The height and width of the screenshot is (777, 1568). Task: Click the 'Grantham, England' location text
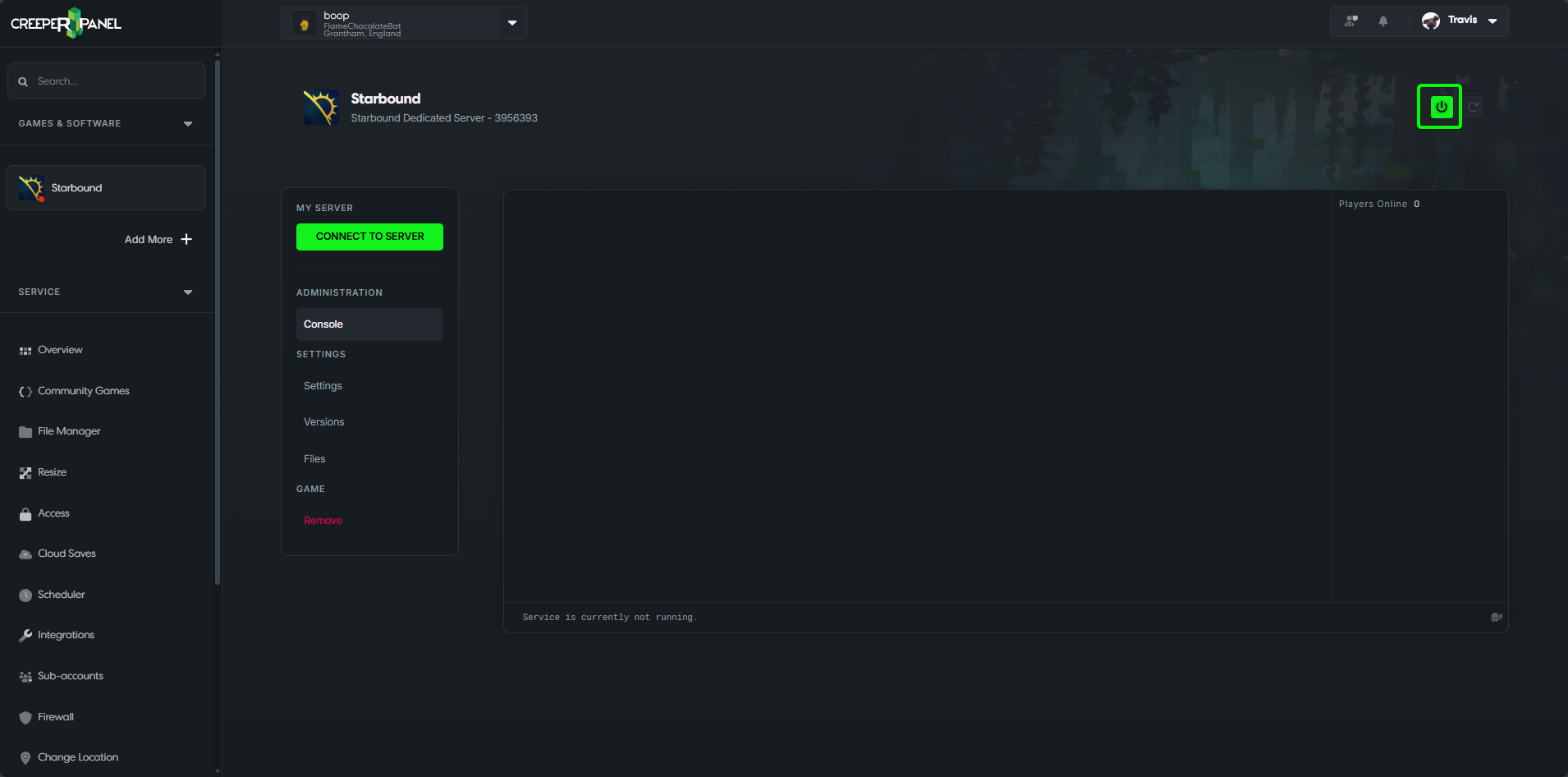362,34
